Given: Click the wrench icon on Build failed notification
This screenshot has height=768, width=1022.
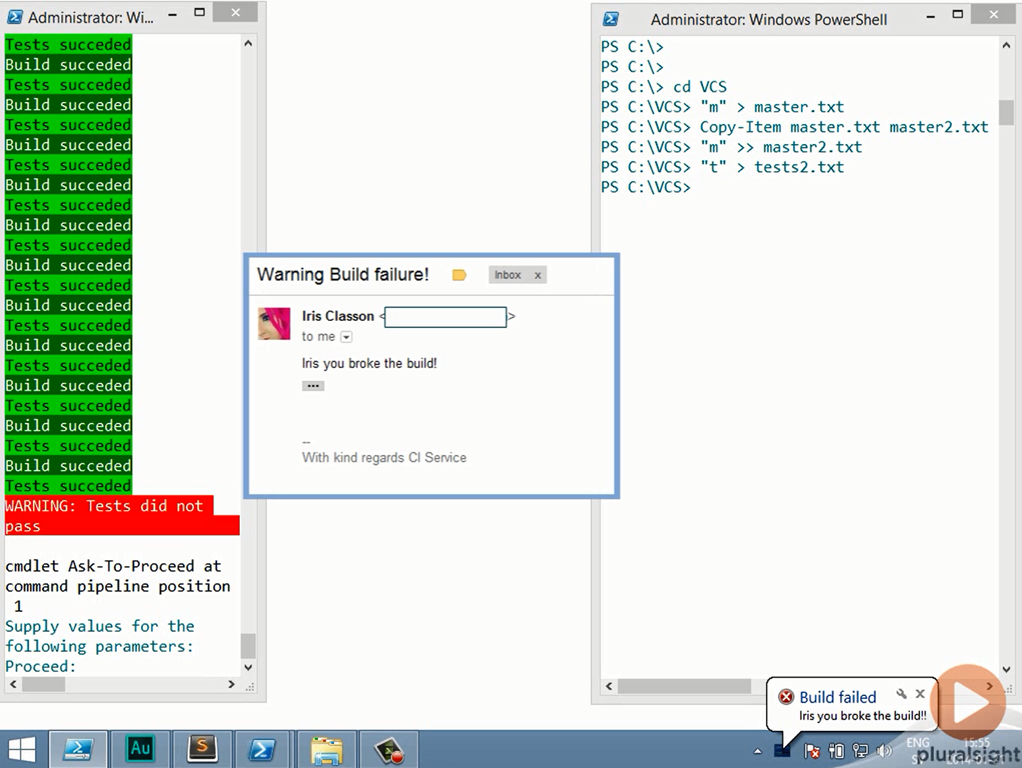Looking at the screenshot, I should coord(902,695).
